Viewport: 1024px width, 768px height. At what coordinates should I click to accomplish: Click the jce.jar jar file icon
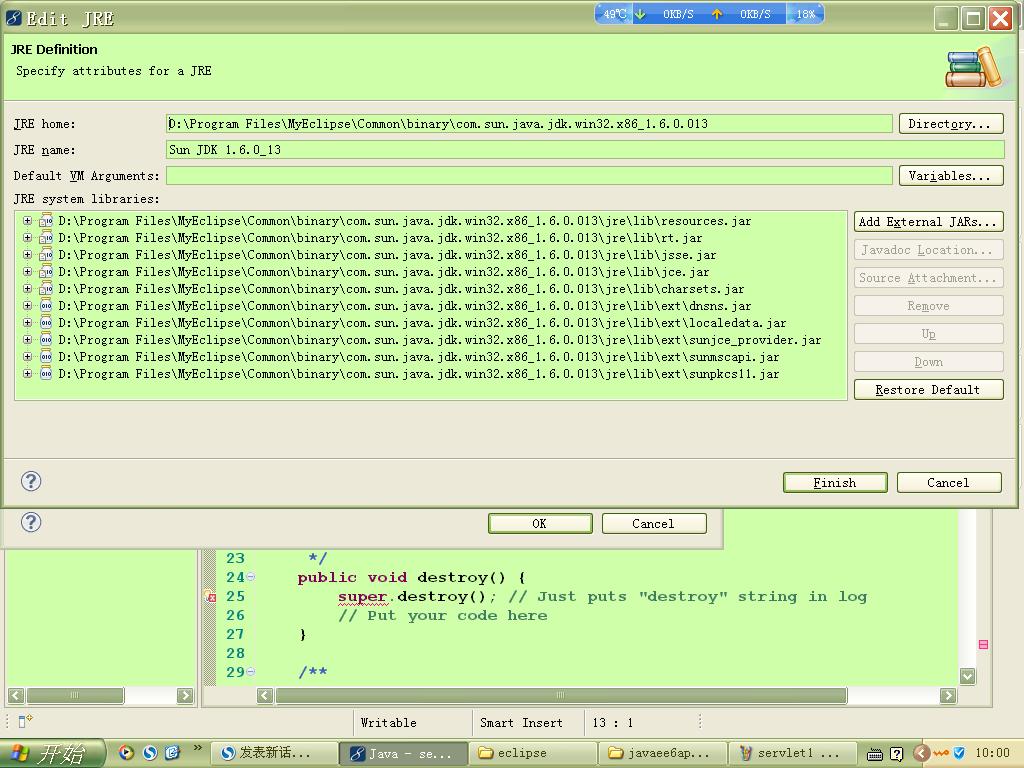46,272
